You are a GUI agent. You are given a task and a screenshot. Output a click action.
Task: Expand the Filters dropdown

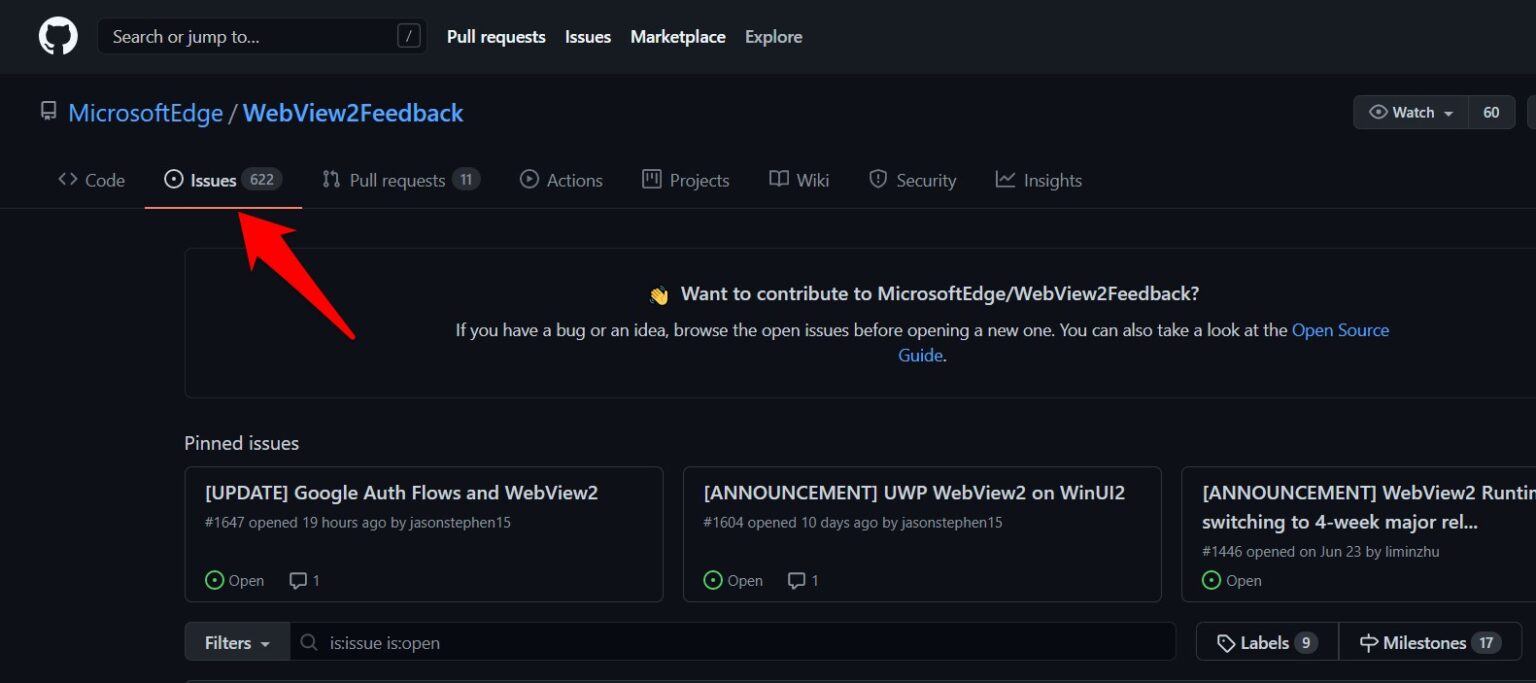(x=237, y=642)
